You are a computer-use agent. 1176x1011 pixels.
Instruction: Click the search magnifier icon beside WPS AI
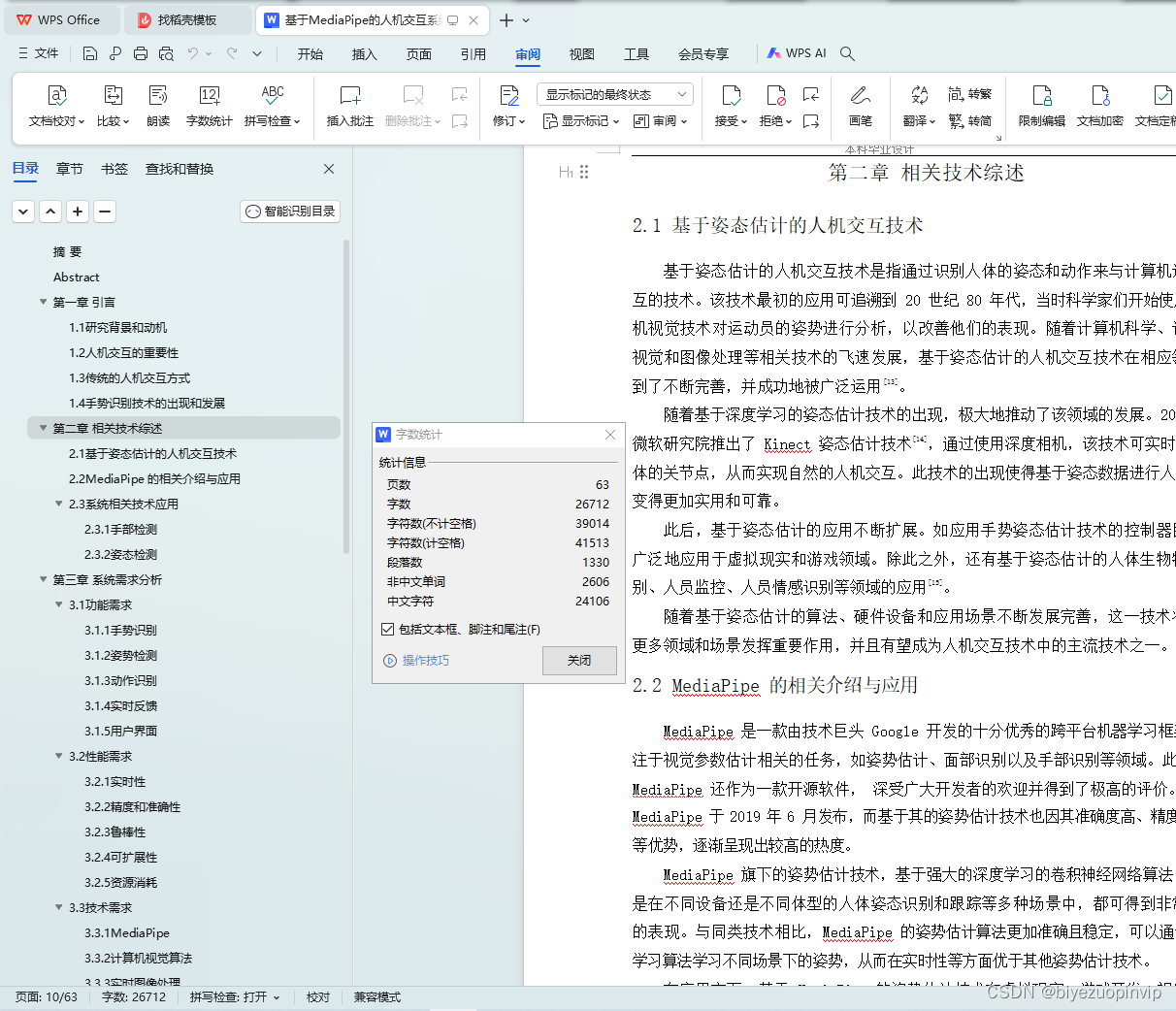click(x=847, y=53)
